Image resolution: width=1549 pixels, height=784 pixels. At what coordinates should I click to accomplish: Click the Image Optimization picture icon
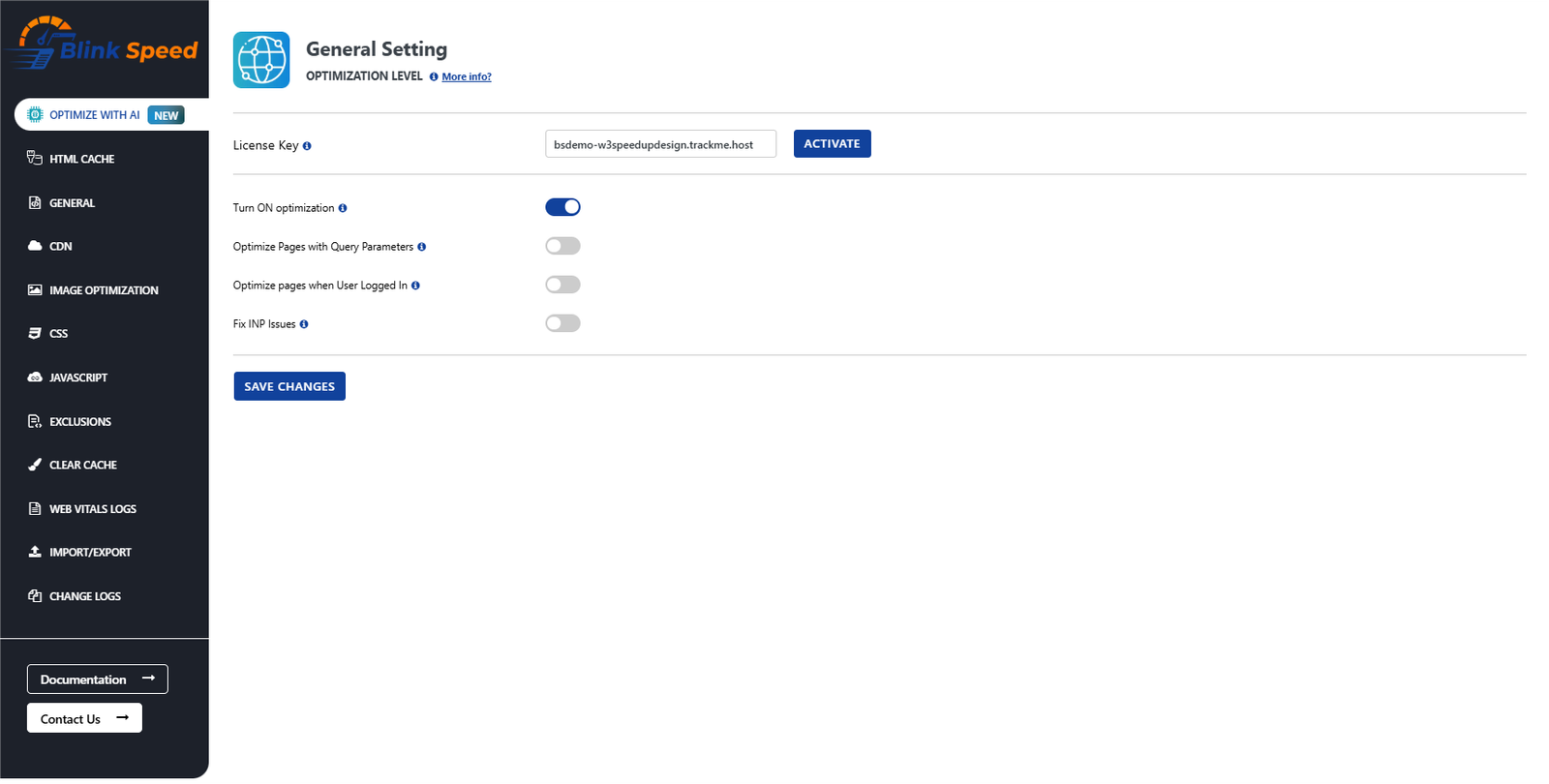click(x=35, y=289)
